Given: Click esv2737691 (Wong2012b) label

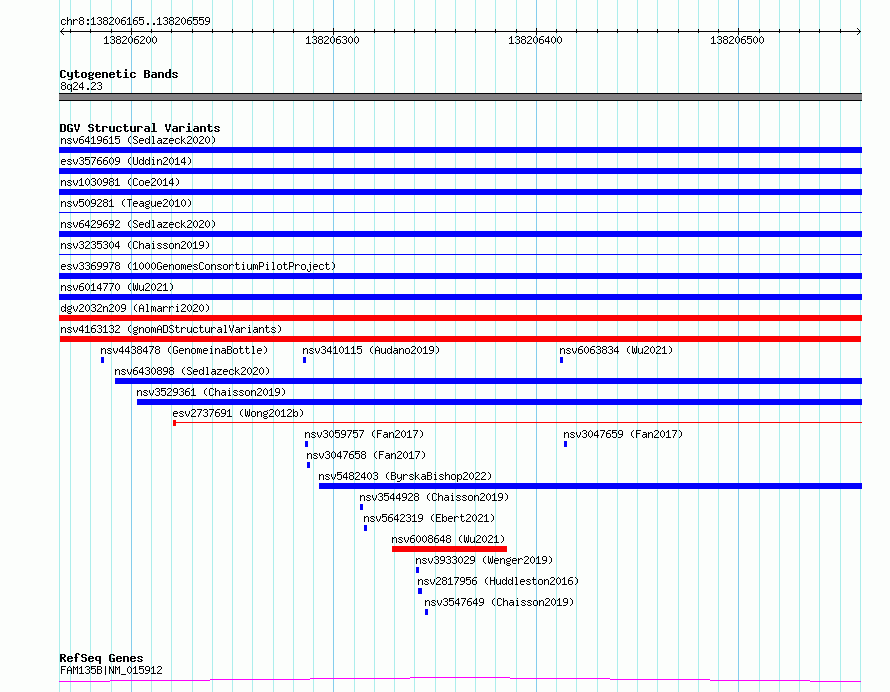Looking at the screenshot, I should [x=238, y=413].
